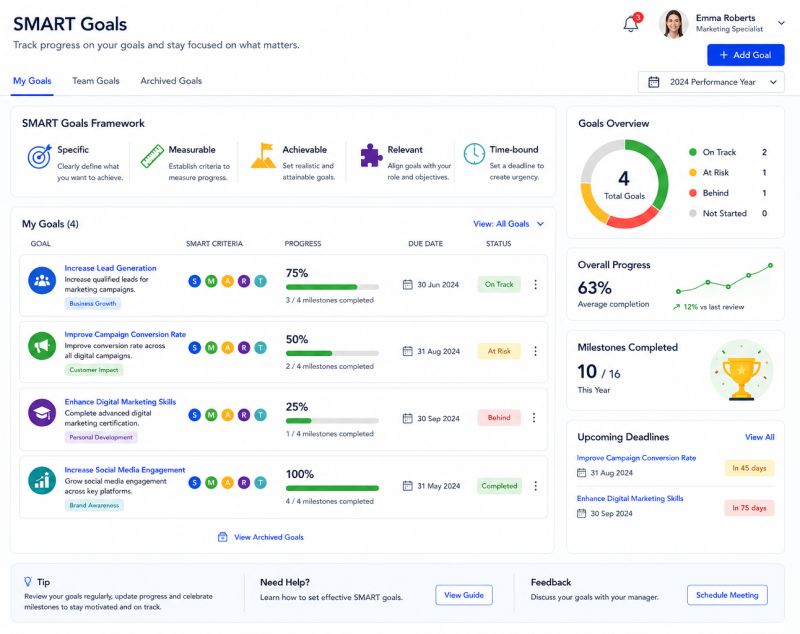Open the View: All Goals filter dropdown

(x=509, y=224)
